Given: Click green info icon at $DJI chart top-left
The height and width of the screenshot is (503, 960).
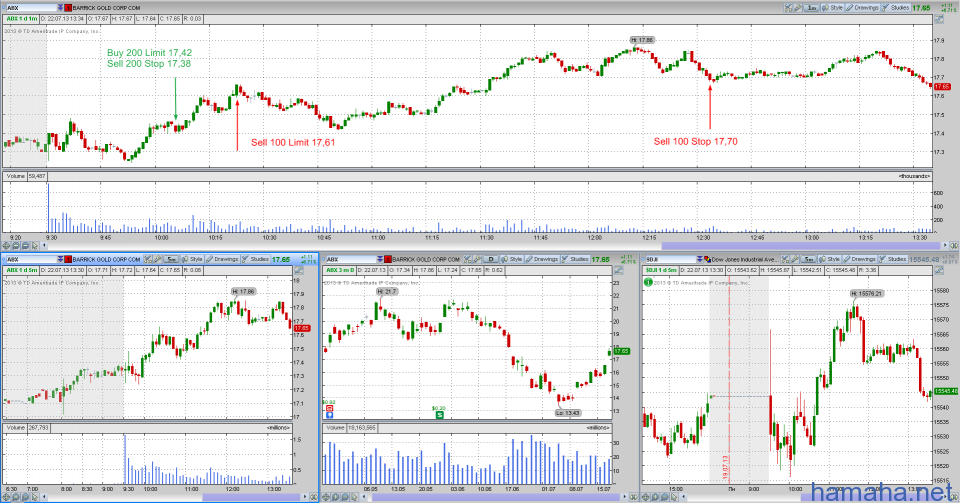Looking at the screenshot, I should [x=648, y=282].
